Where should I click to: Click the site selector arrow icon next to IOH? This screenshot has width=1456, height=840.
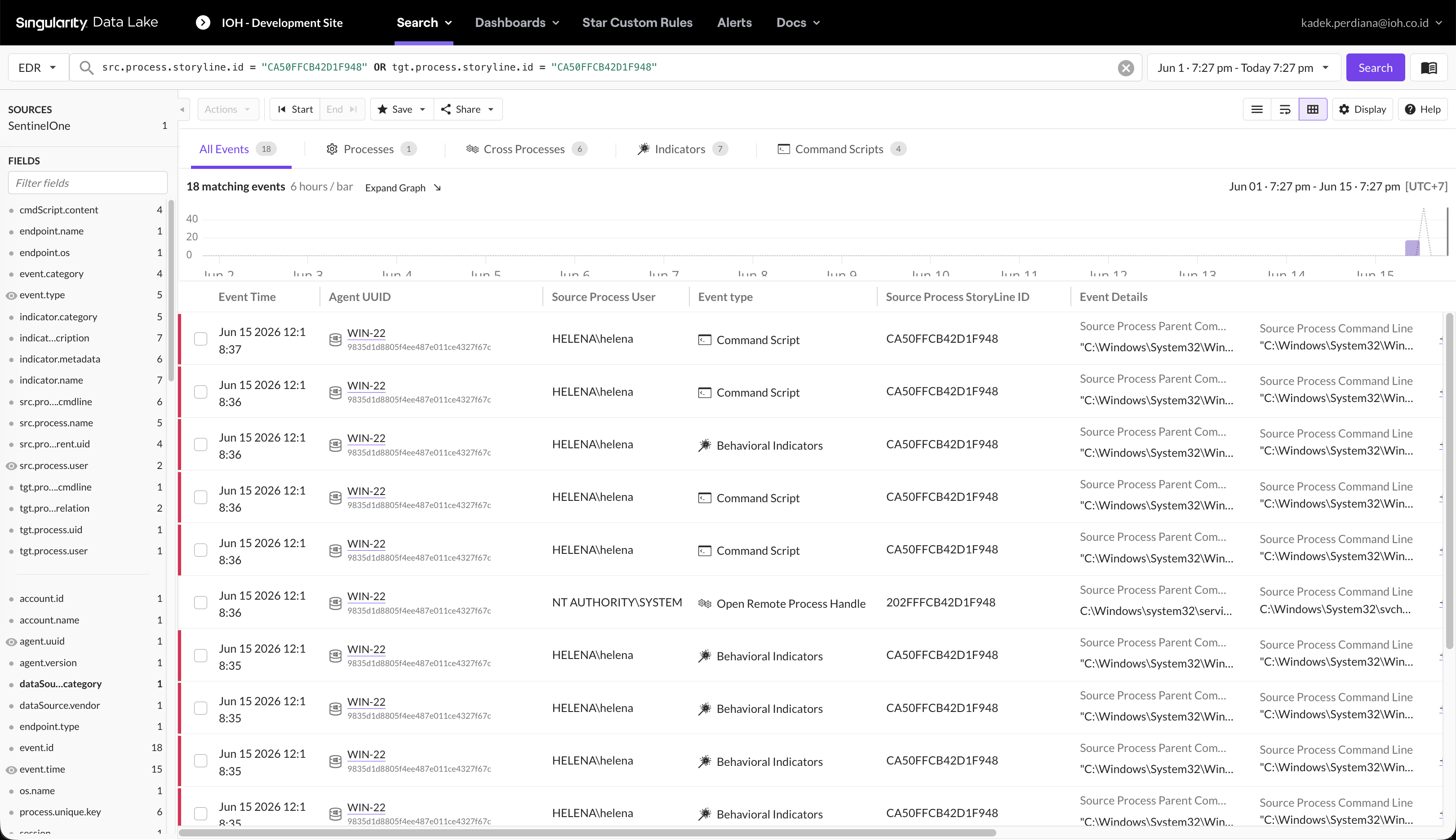pyautogui.click(x=203, y=22)
